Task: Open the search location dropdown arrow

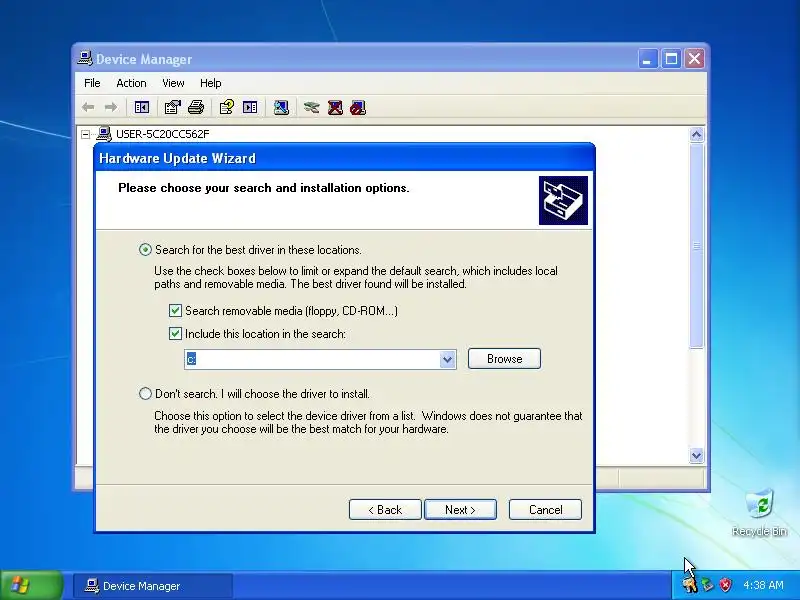Action: tap(447, 359)
